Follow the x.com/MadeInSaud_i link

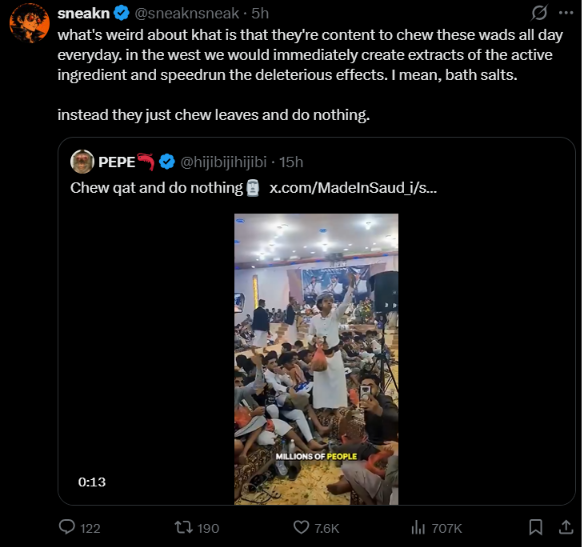tap(353, 188)
